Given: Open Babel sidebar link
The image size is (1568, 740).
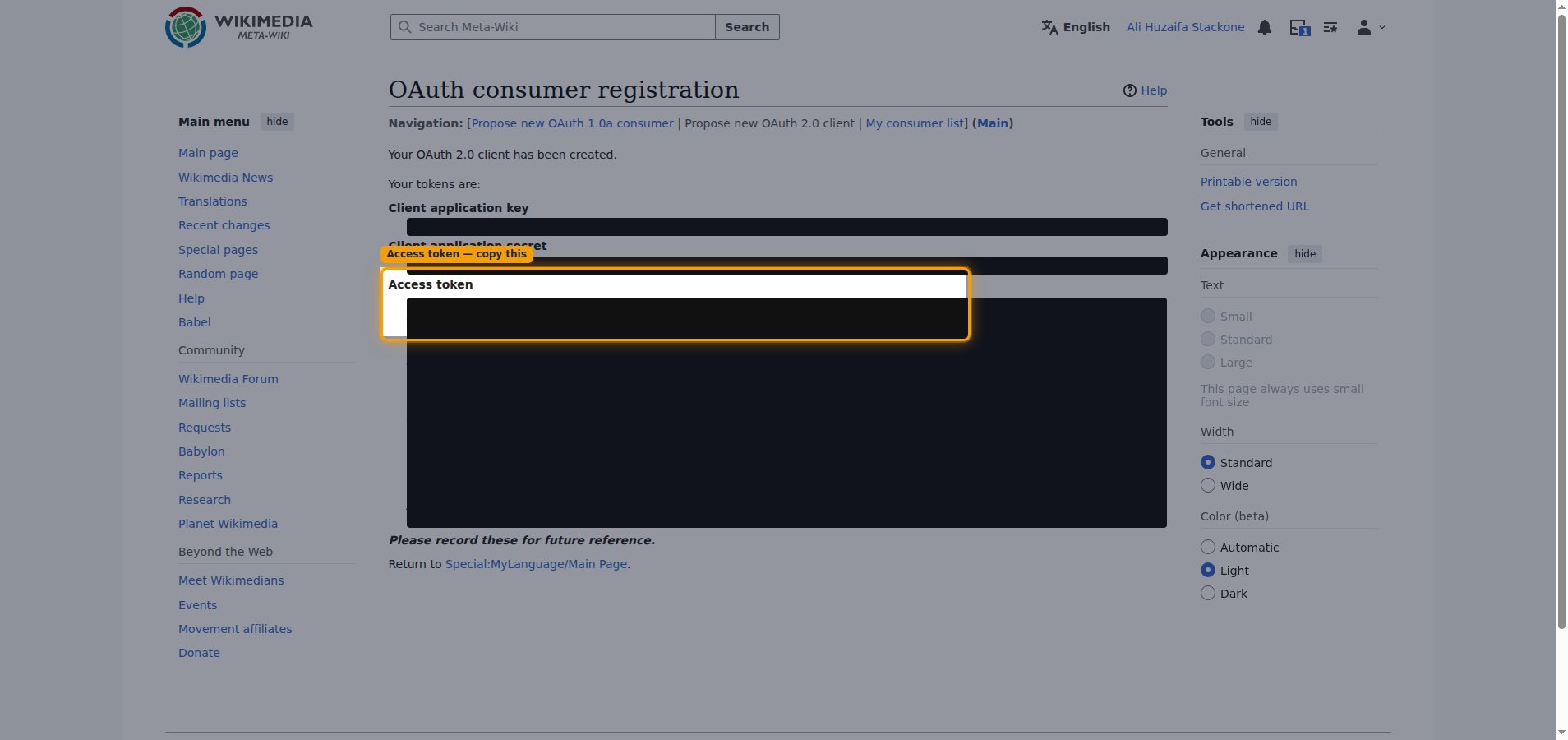Looking at the screenshot, I should (194, 322).
